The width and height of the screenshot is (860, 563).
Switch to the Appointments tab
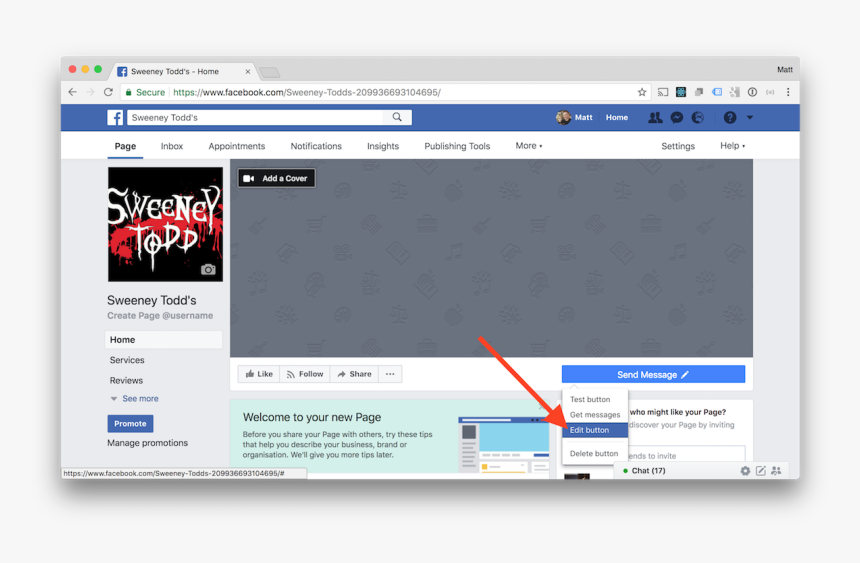point(236,146)
